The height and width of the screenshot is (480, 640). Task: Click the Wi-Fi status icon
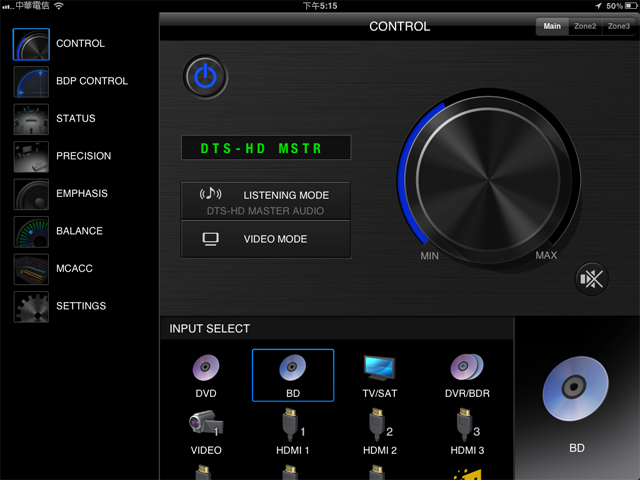[59, 6]
